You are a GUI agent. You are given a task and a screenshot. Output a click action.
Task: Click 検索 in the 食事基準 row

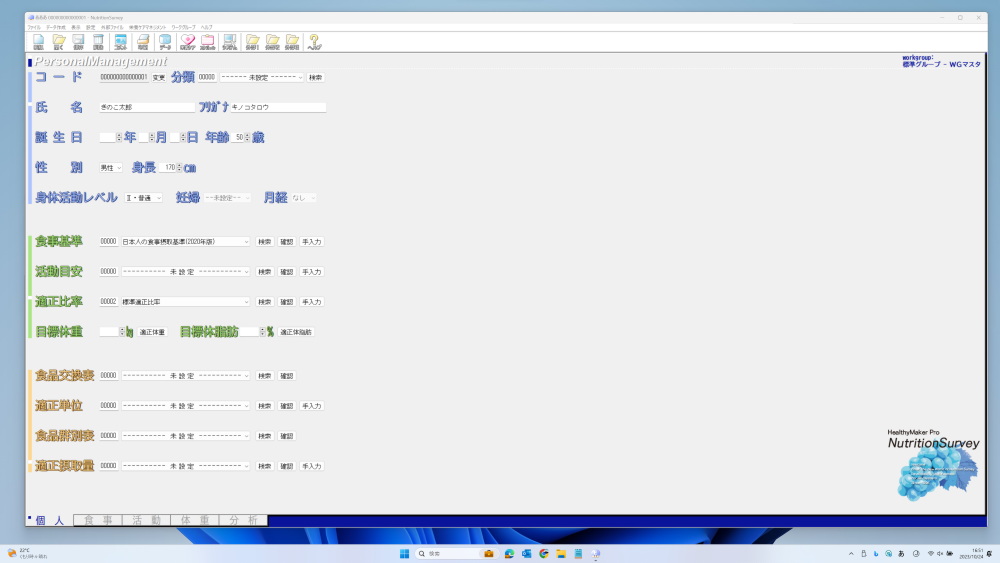[264, 242]
